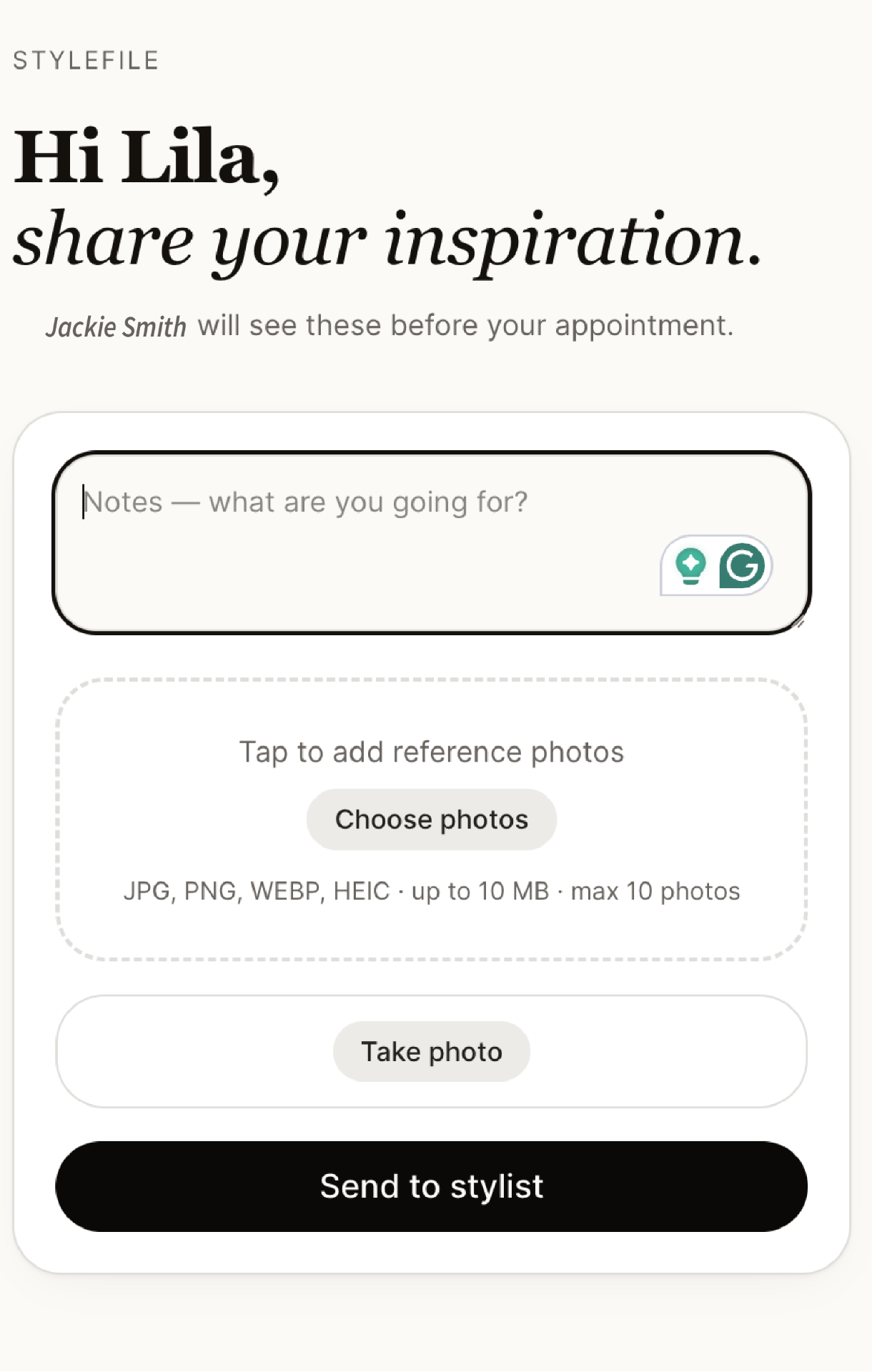
Task: Click the 'what are you going for?' placeholder
Action: [x=368, y=502]
